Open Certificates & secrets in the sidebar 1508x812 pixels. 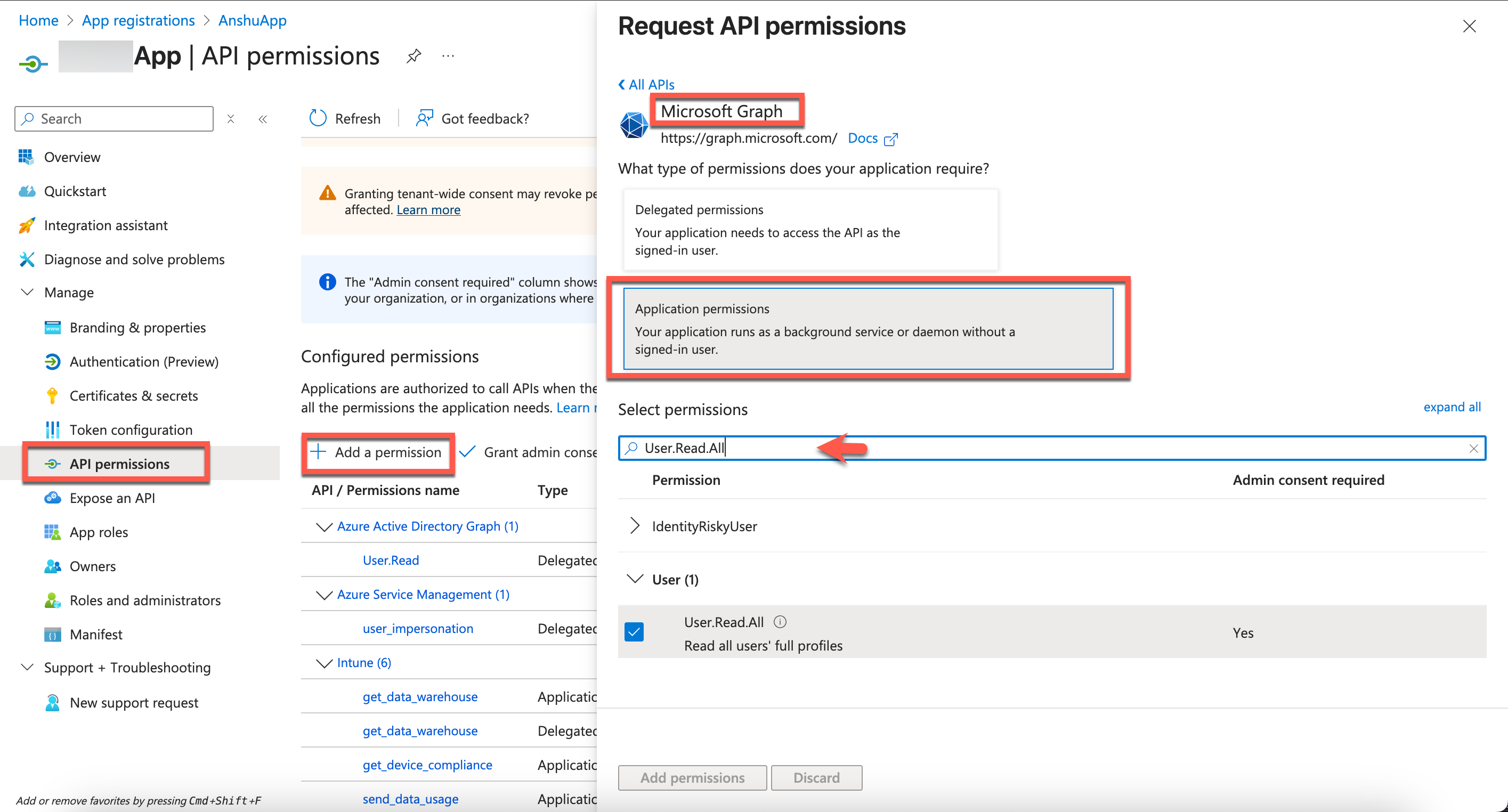(x=133, y=396)
